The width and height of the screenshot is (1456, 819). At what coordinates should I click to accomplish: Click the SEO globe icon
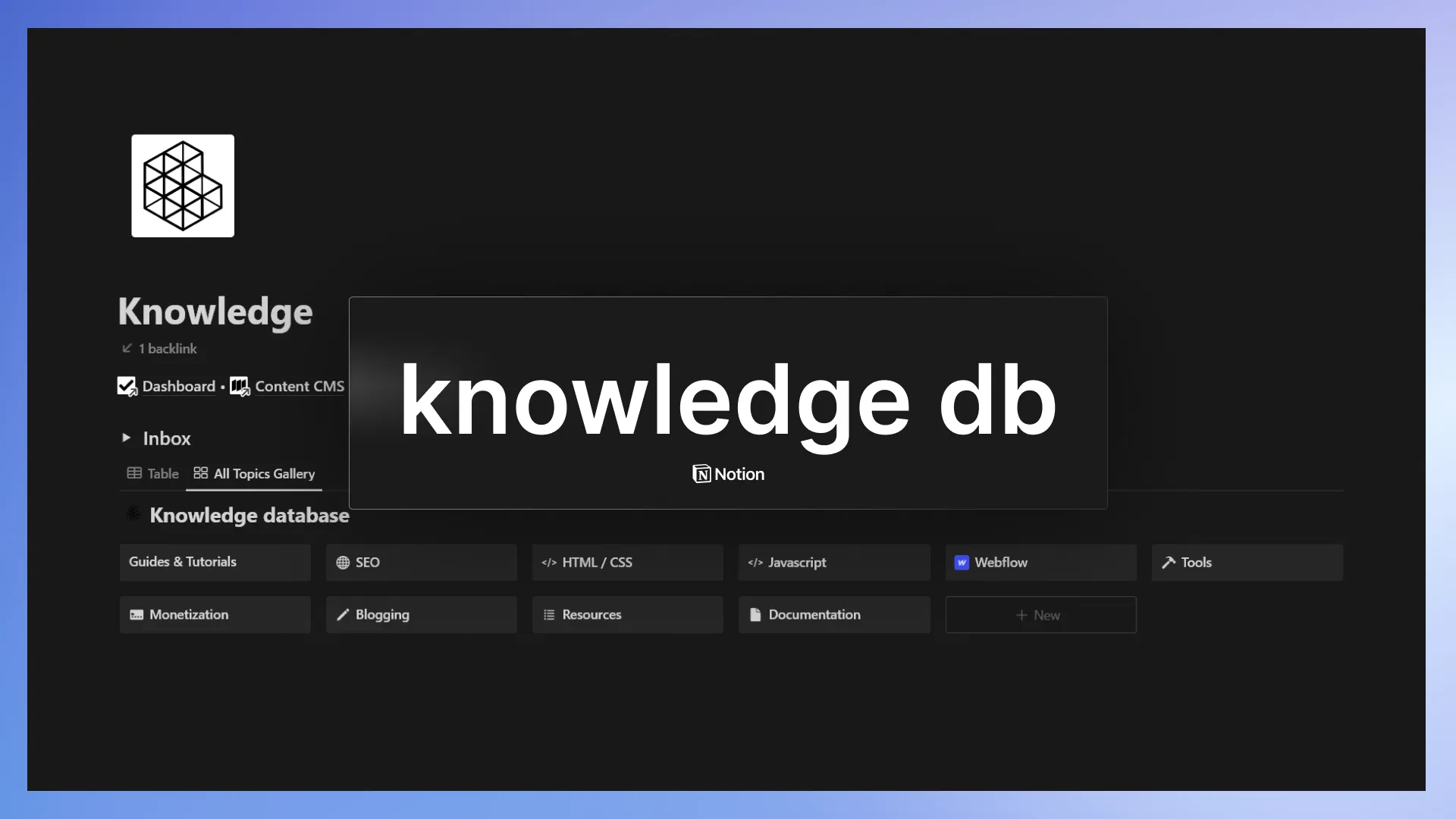(x=344, y=562)
